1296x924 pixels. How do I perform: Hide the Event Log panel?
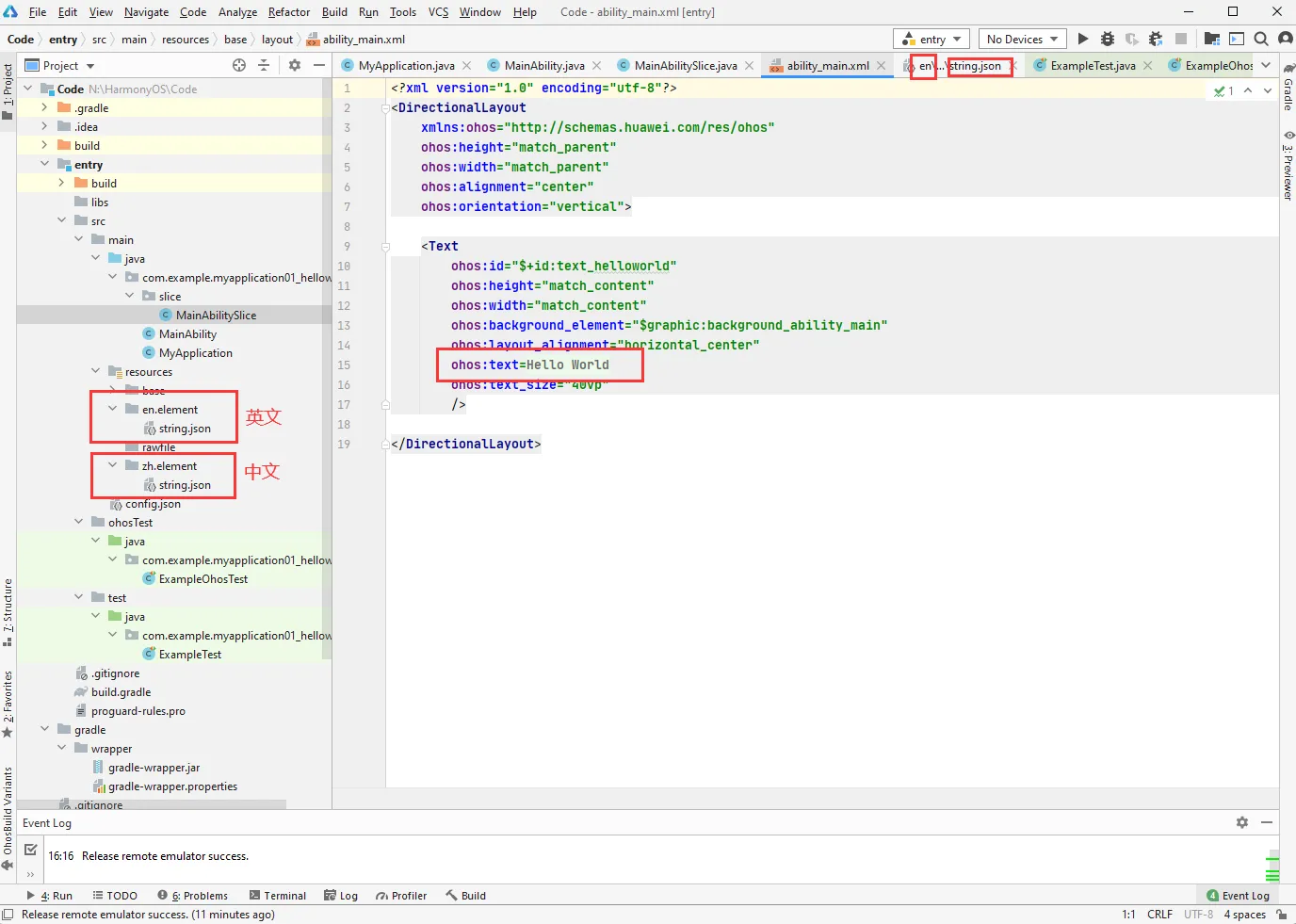[x=1267, y=822]
